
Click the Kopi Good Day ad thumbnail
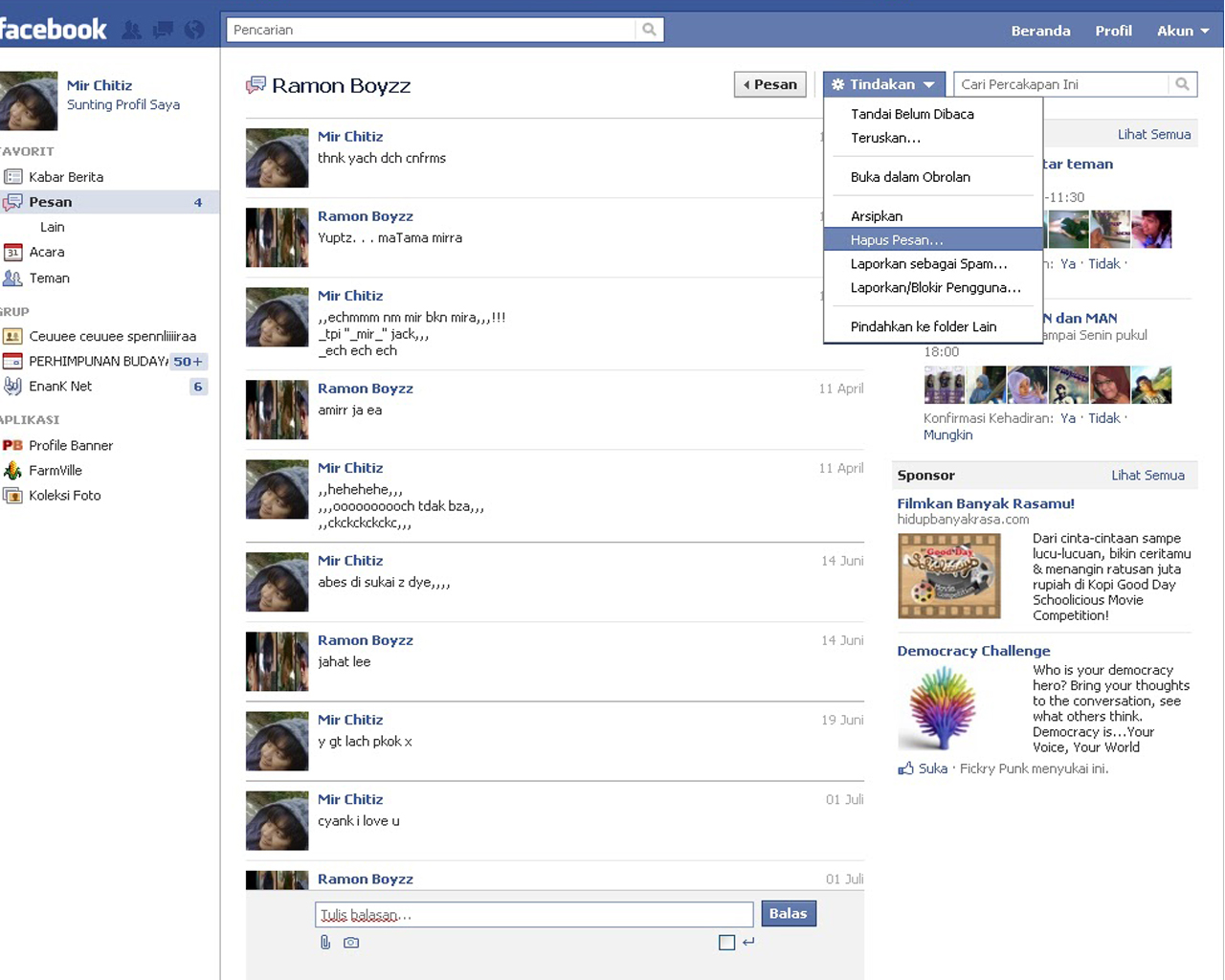pos(949,576)
